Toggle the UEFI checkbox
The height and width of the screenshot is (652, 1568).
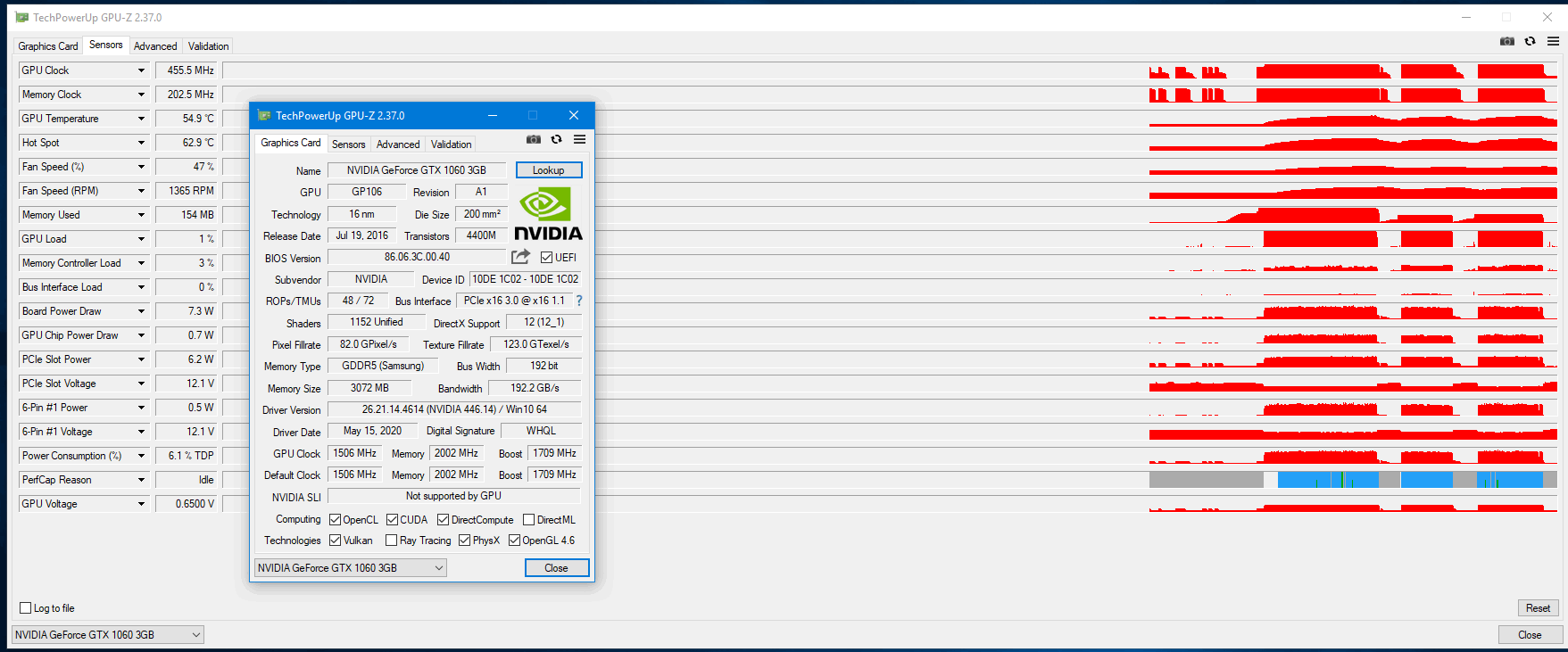coord(547,258)
